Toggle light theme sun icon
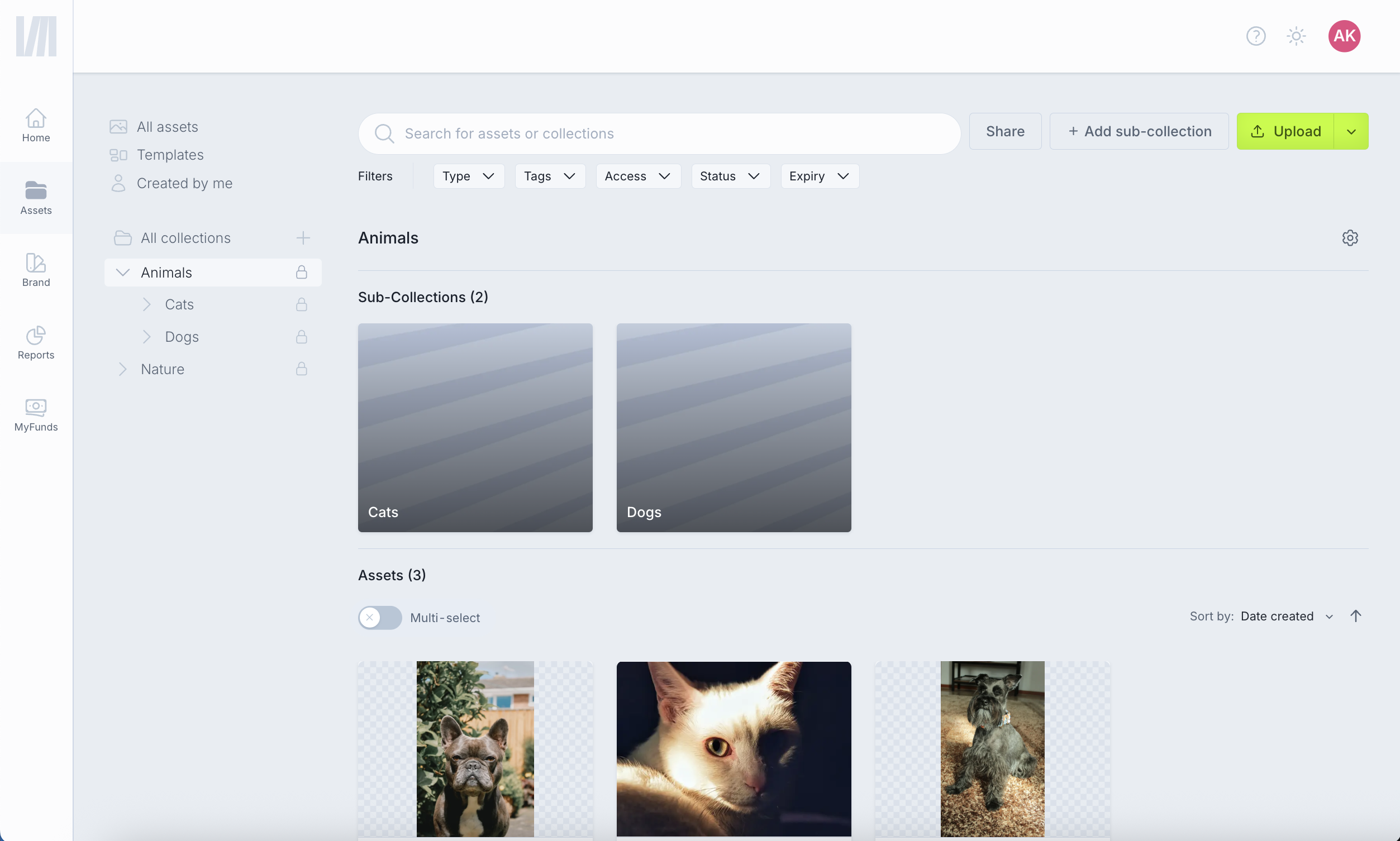The width and height of the screenshot is (1400, 841). [x=1296, y=36]
